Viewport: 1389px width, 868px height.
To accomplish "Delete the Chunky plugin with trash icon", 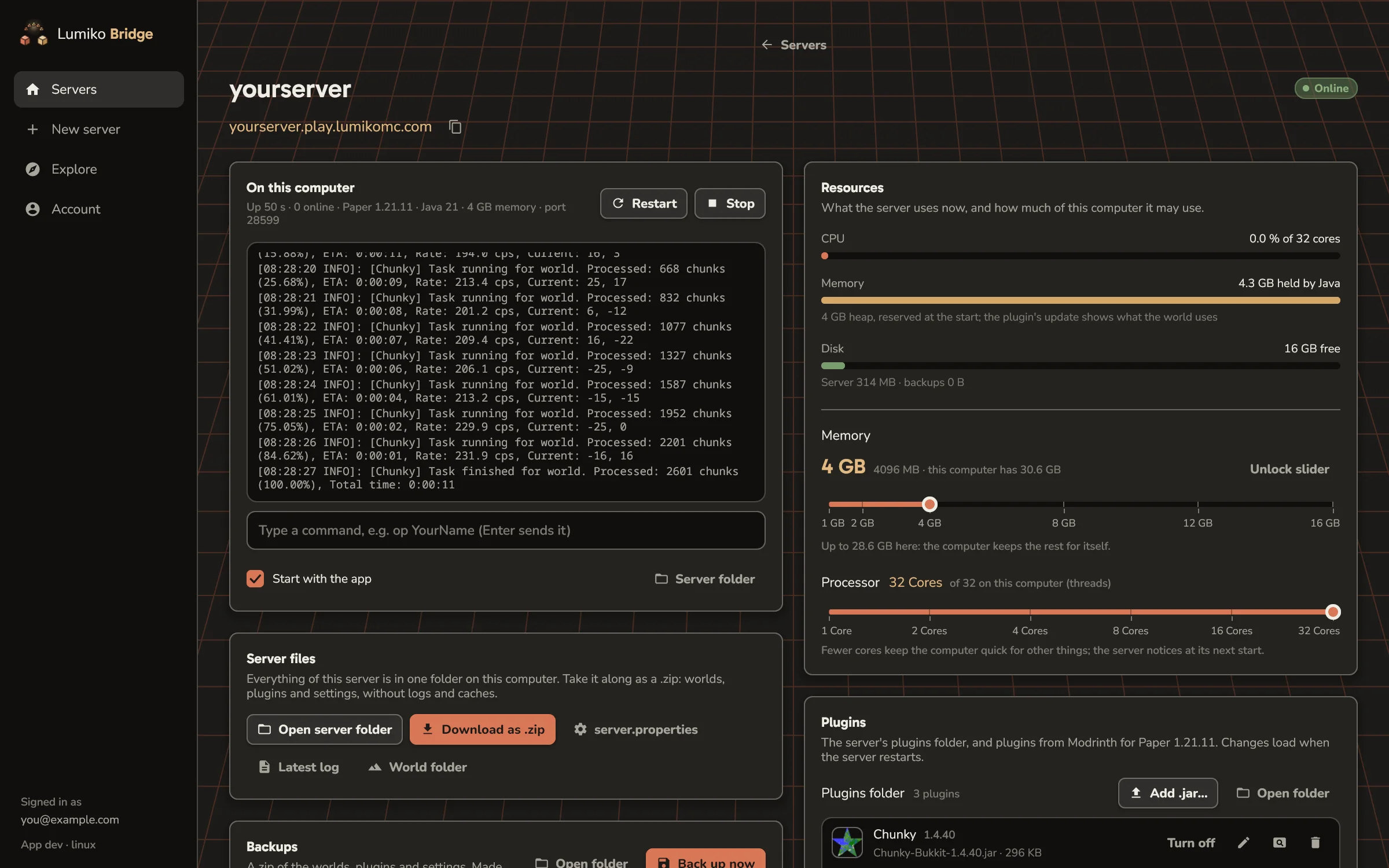I will 1315,843.
